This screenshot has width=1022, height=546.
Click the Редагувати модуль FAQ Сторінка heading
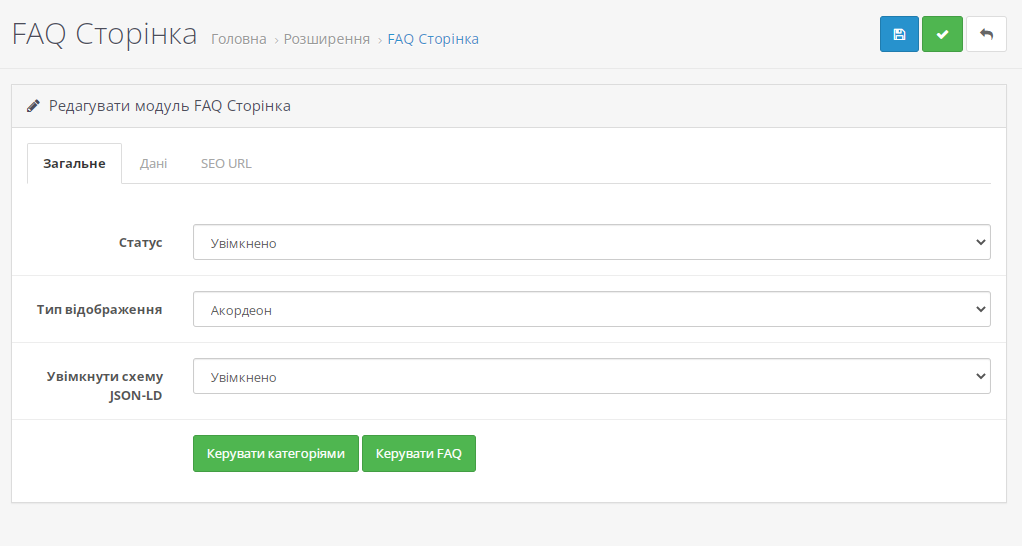pyautogui.click(x=169, y=106)
